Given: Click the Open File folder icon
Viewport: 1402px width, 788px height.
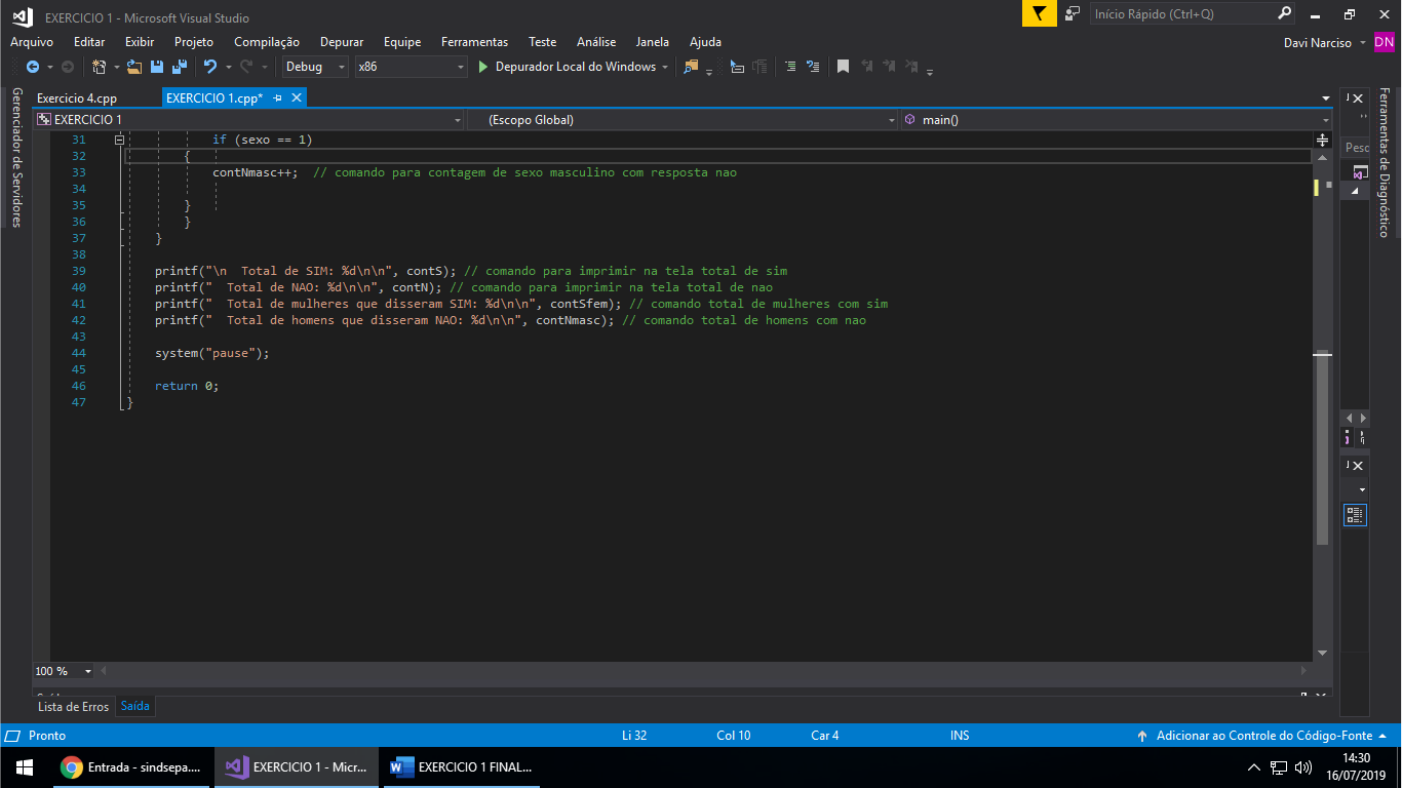Looking at the screenshot, I should coord(134,67).
